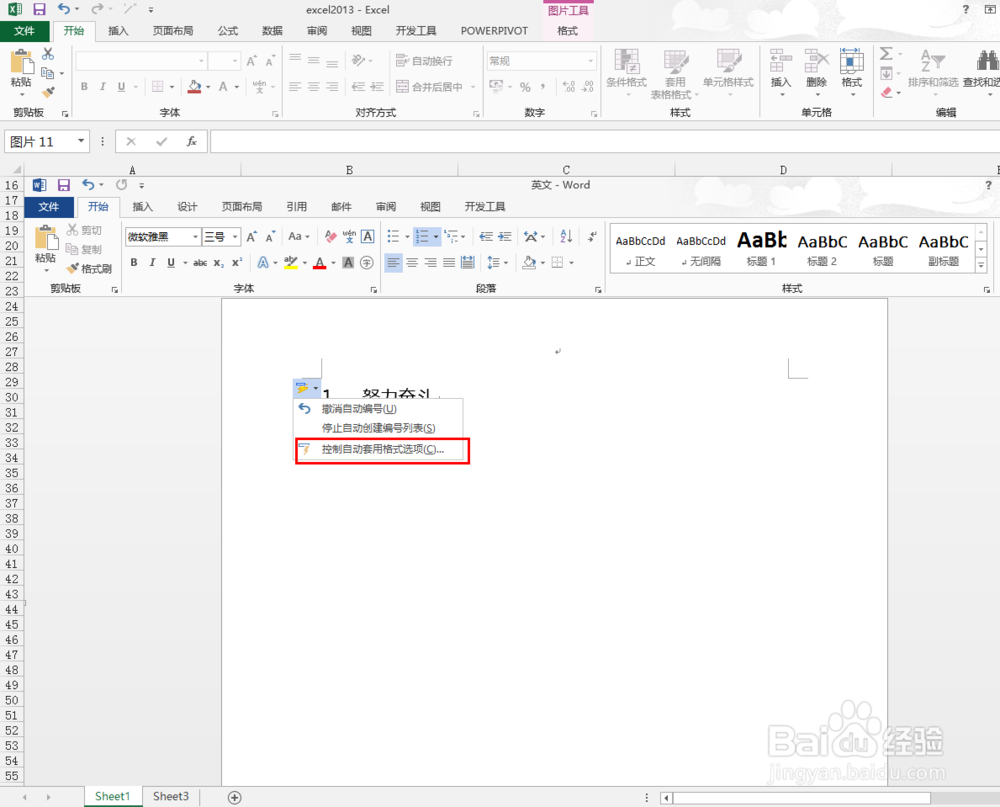Viewport: 1000px width, 807px height.
Task: Open the Name Box dropdown showing 图片 11
Action: [x=81, y=141]
